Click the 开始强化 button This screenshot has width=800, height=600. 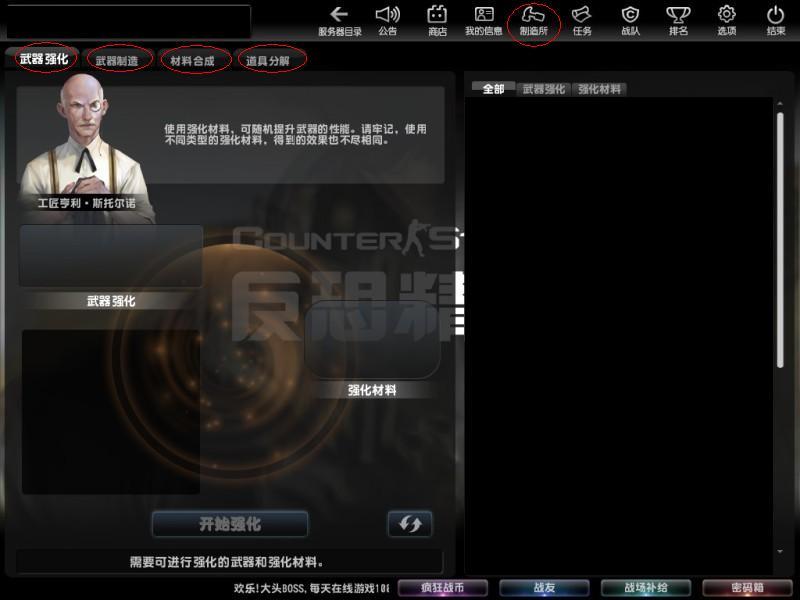[x=230, y=523]
